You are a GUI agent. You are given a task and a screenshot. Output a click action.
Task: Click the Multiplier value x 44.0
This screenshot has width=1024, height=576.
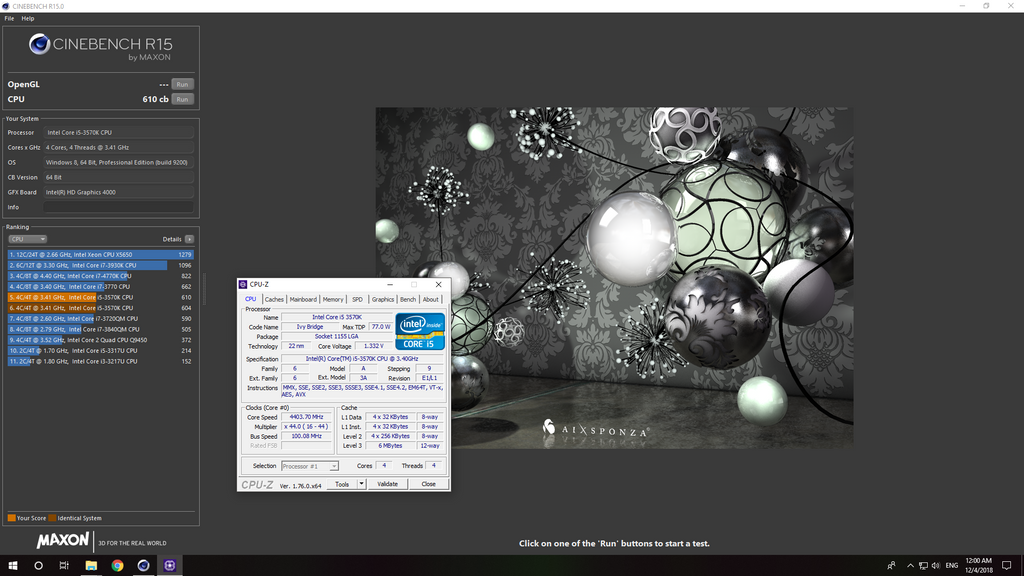306,426
